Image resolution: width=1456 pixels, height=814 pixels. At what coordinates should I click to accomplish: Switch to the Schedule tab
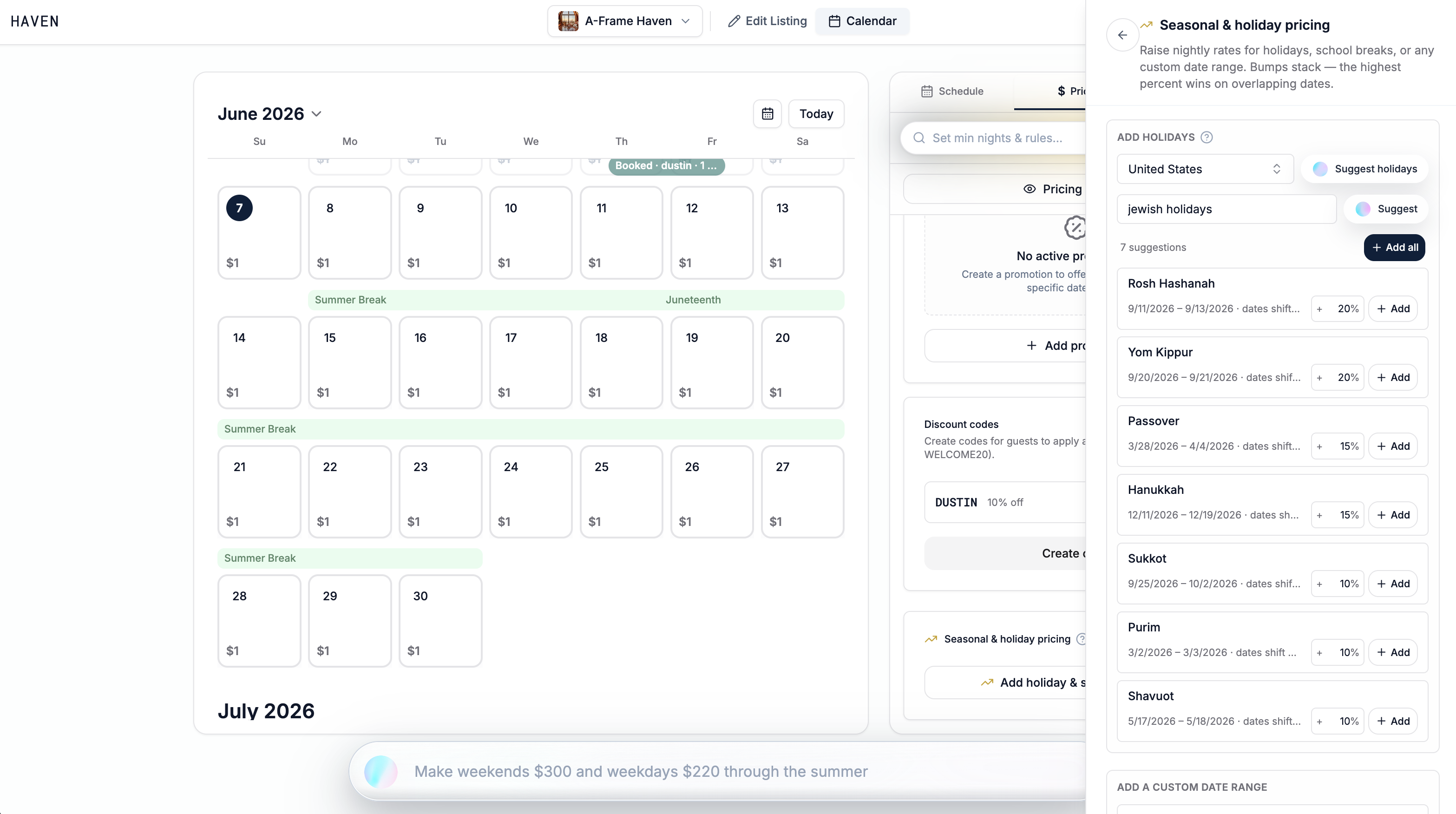(952, 91)
